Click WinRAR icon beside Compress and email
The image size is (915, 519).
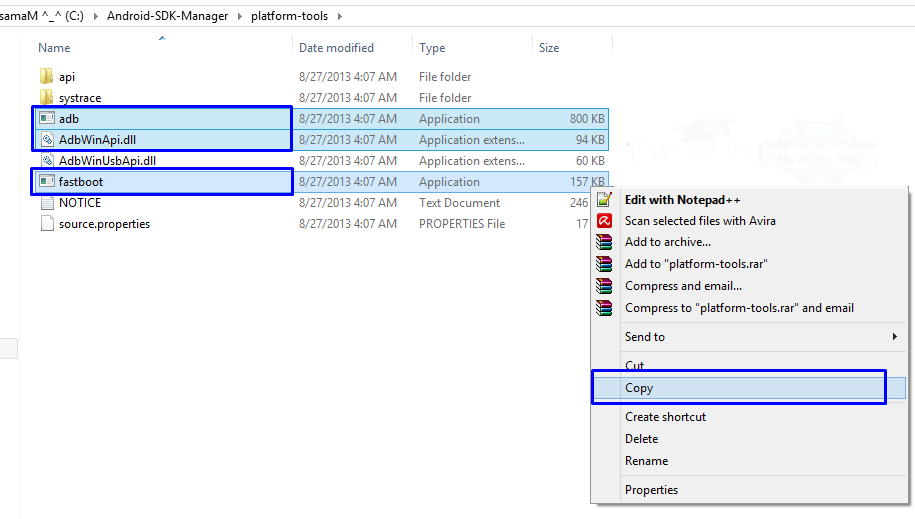click(605, 286)
